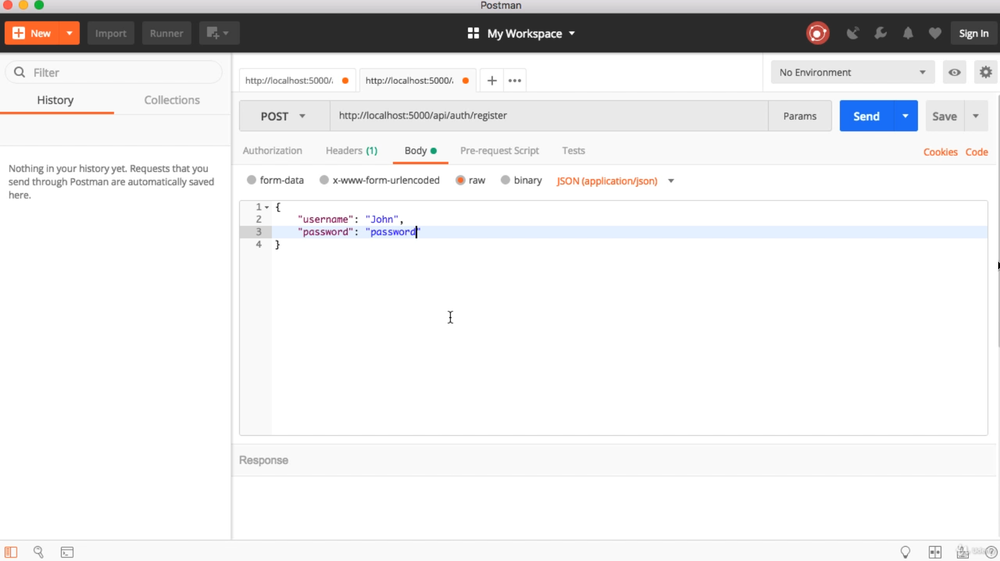
Task: Open Postman console icon in status bar
Action: pyautogui.click(x=67, y=552)
